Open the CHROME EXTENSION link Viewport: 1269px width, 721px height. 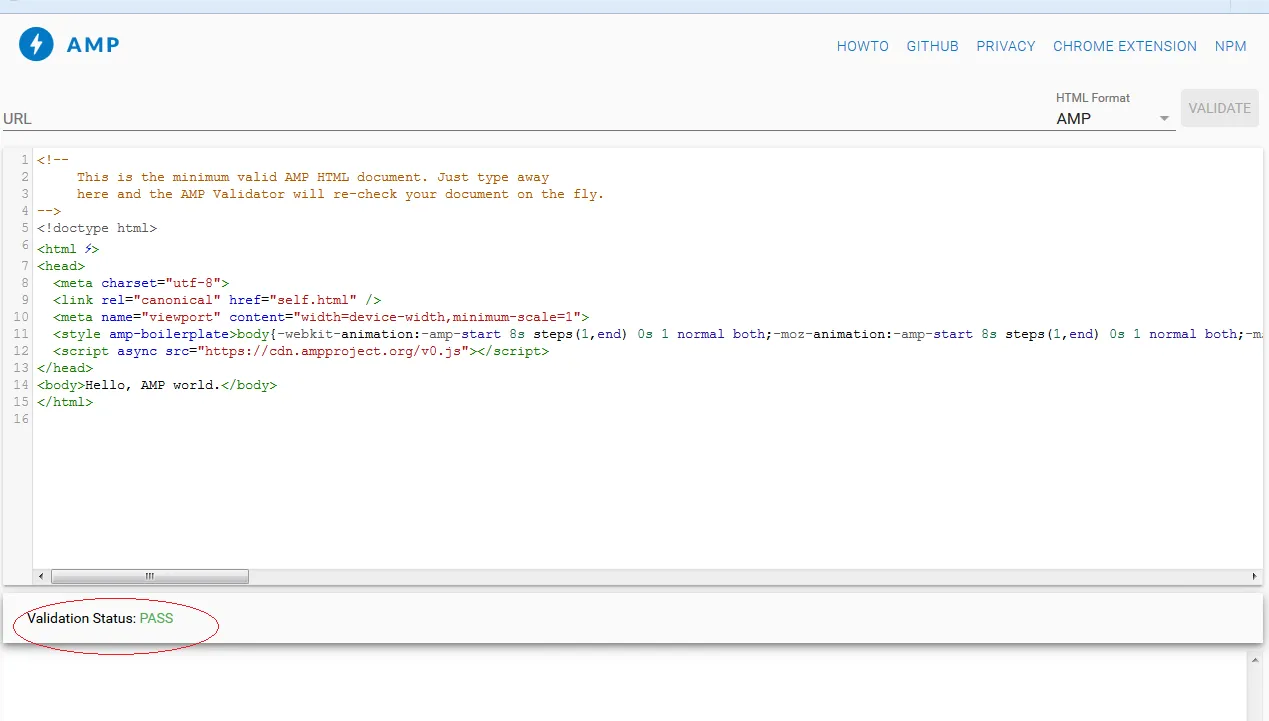1124,46
